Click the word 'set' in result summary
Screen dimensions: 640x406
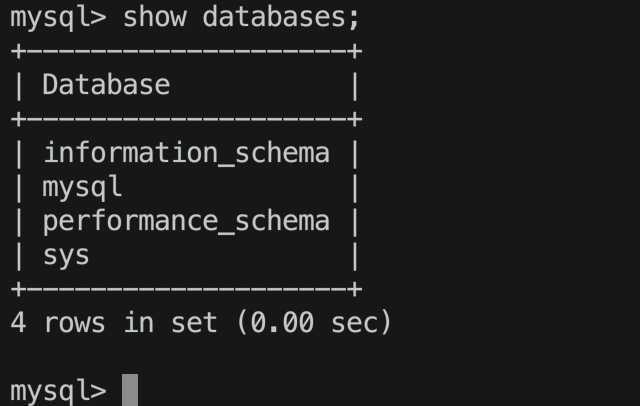click(194, 323)
